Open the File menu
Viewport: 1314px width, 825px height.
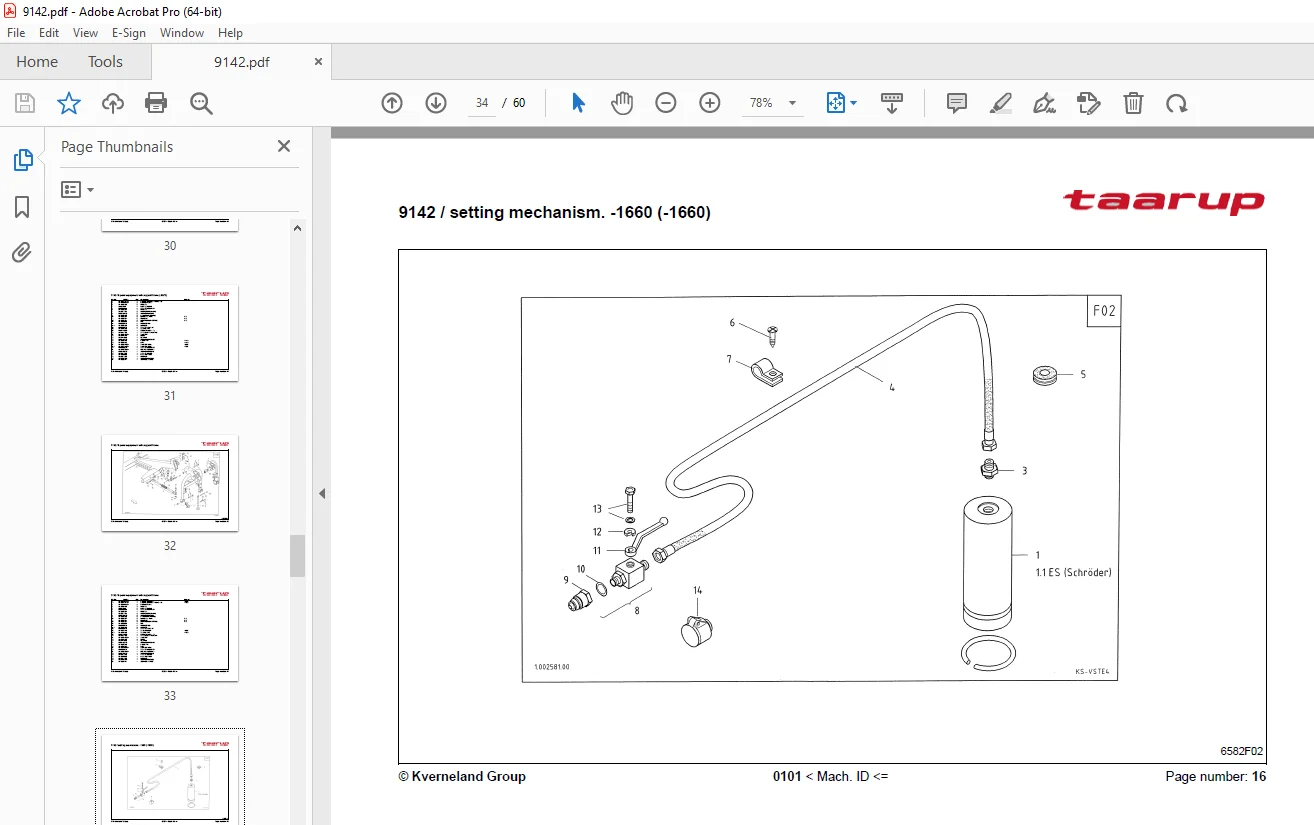[x=16, y=33]
